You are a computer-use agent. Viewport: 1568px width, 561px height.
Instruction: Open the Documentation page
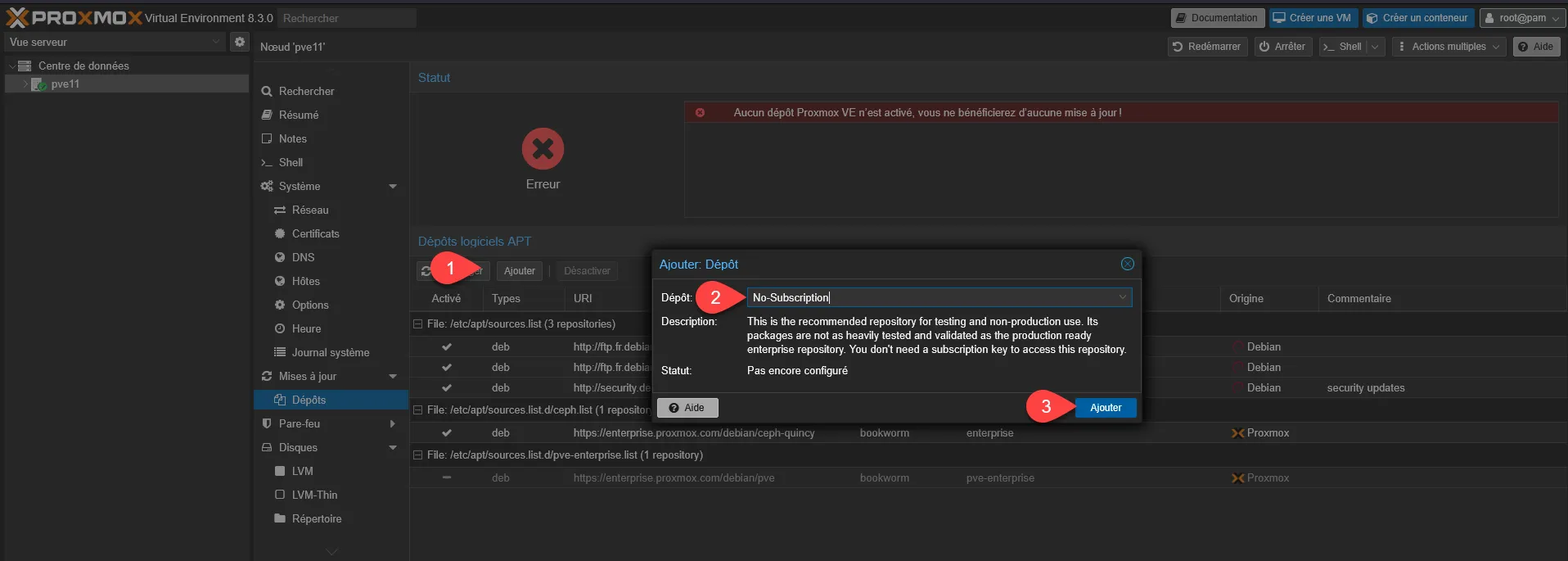tap(1217, 18)
